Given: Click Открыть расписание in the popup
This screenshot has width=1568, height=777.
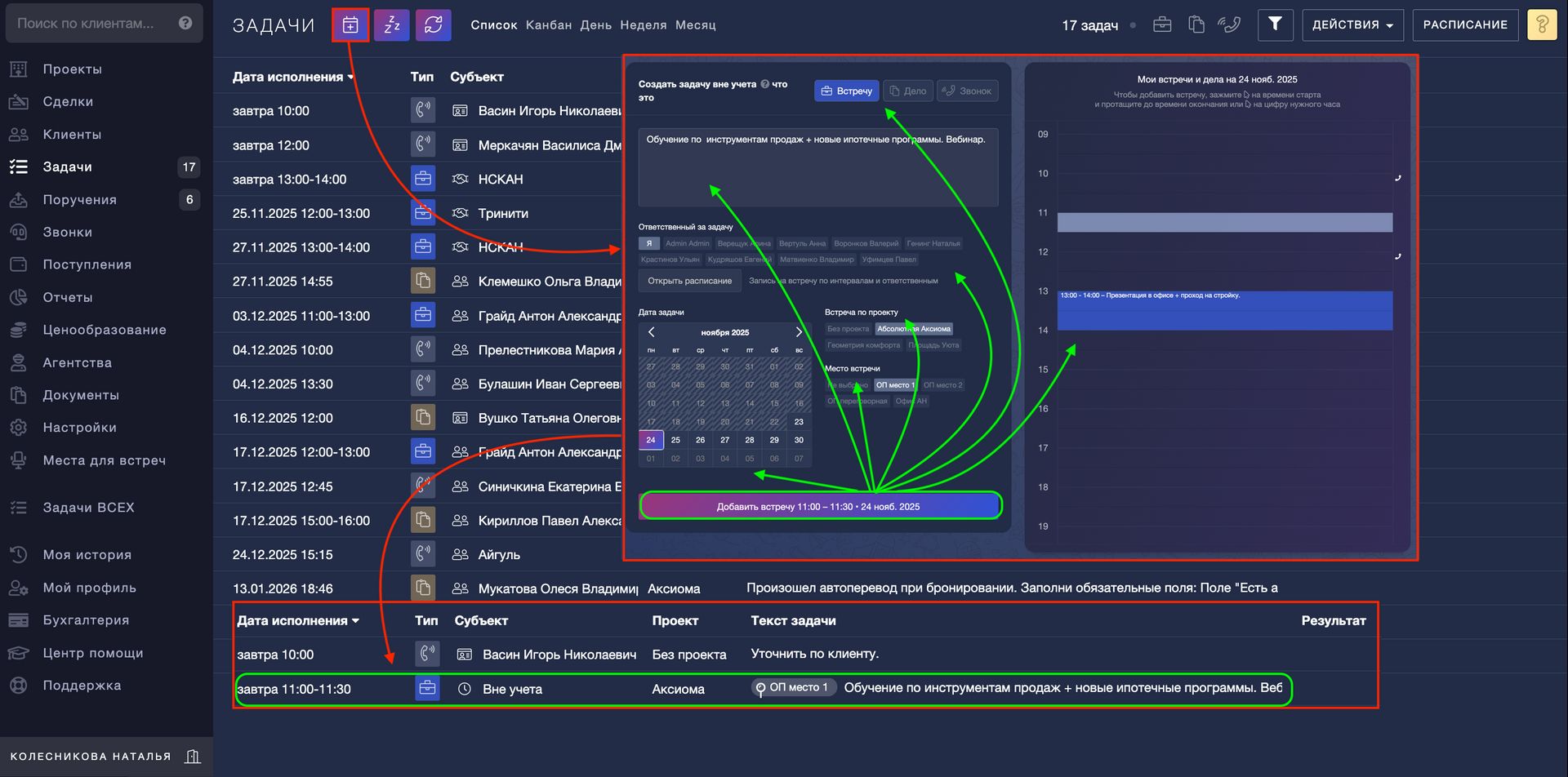Looking at the screenshot, I should (x=690, y=281).
